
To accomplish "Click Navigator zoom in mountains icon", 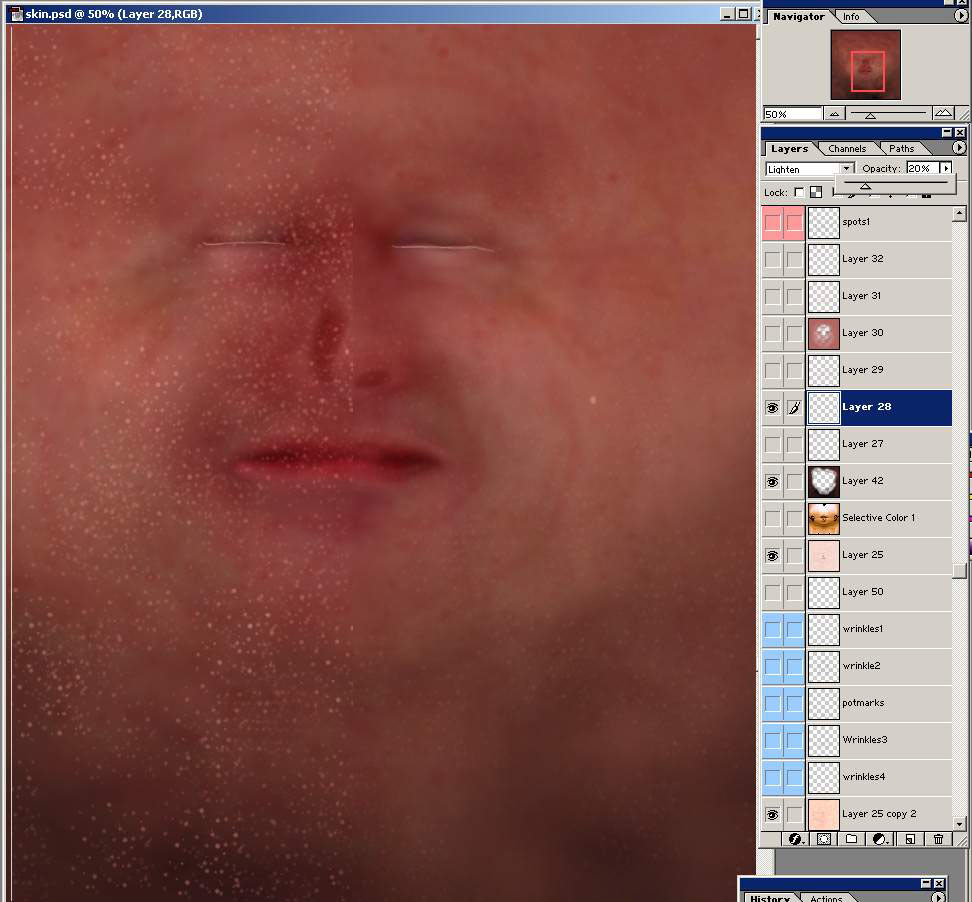I will point(943,114).
